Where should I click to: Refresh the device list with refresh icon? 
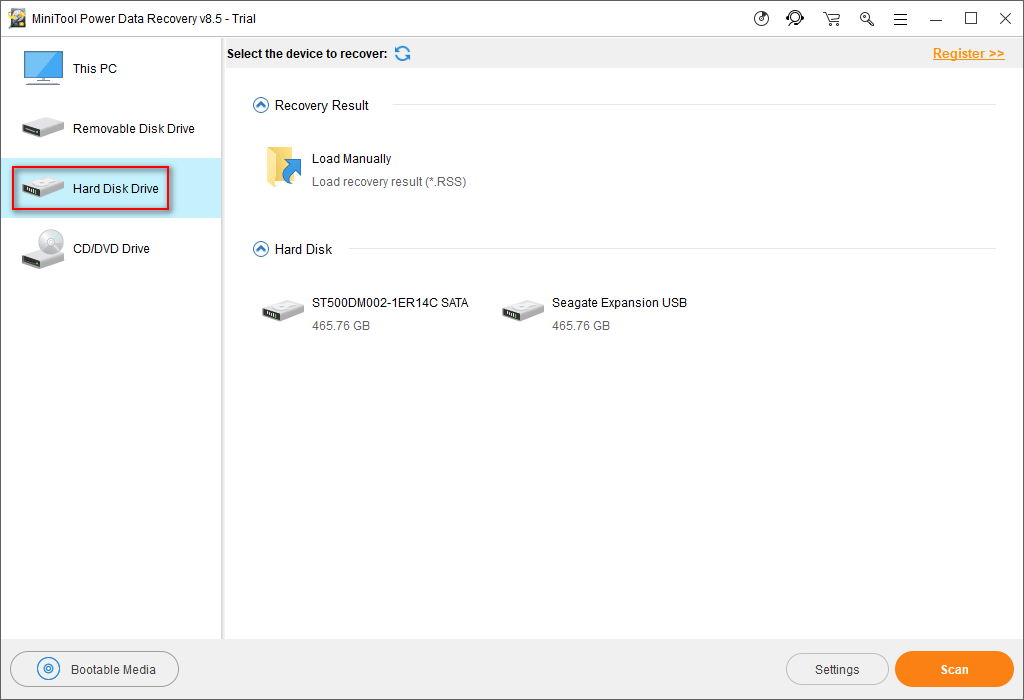click(x=402, y=54)
